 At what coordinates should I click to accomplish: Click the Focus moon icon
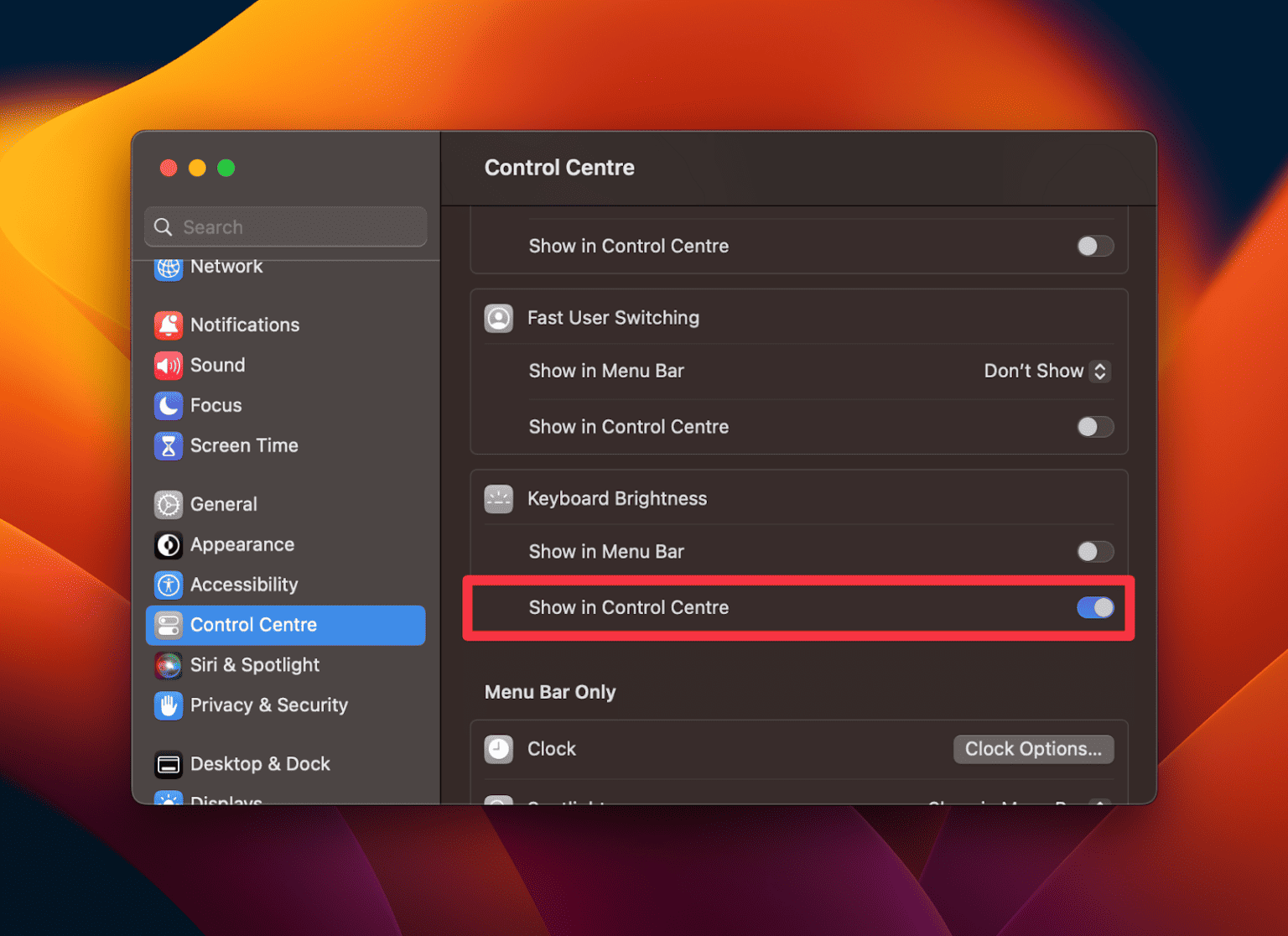tap(169, 405)
